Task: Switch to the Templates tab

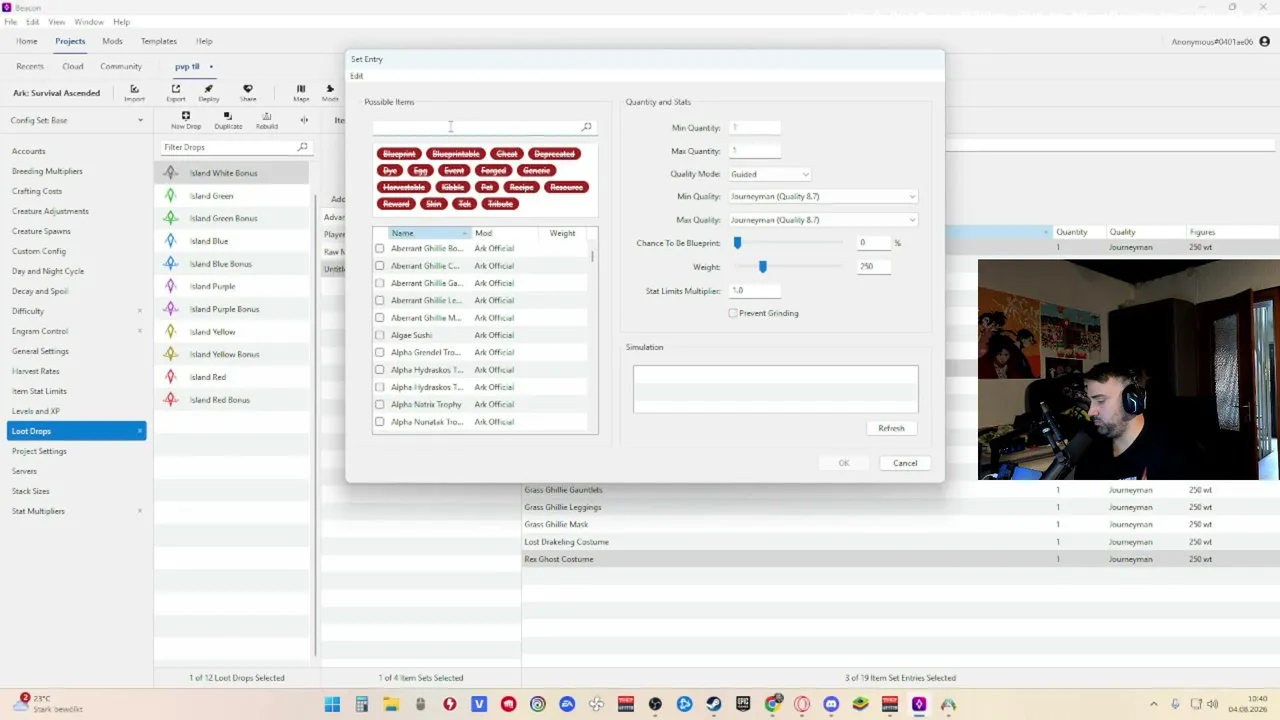Action: pos(159,41)
